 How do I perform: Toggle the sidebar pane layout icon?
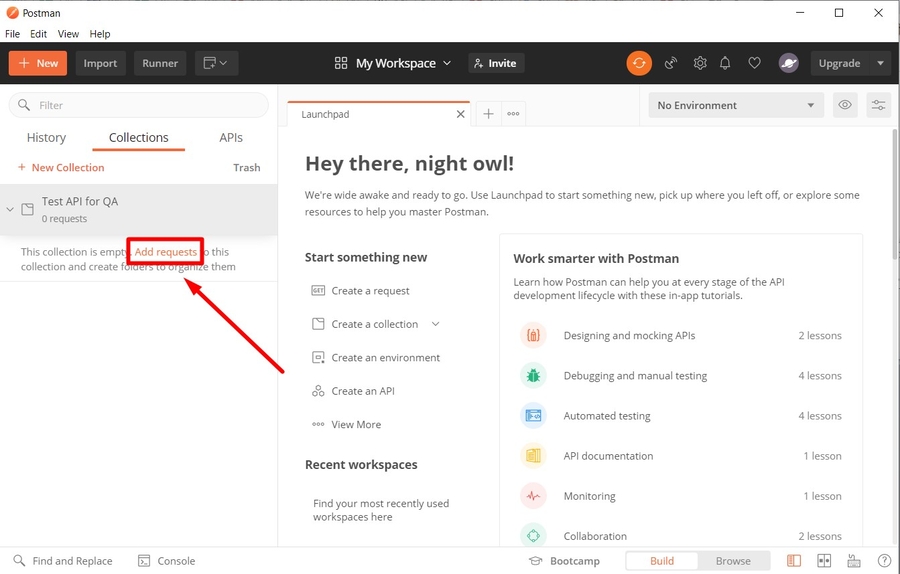pos(794,561)
